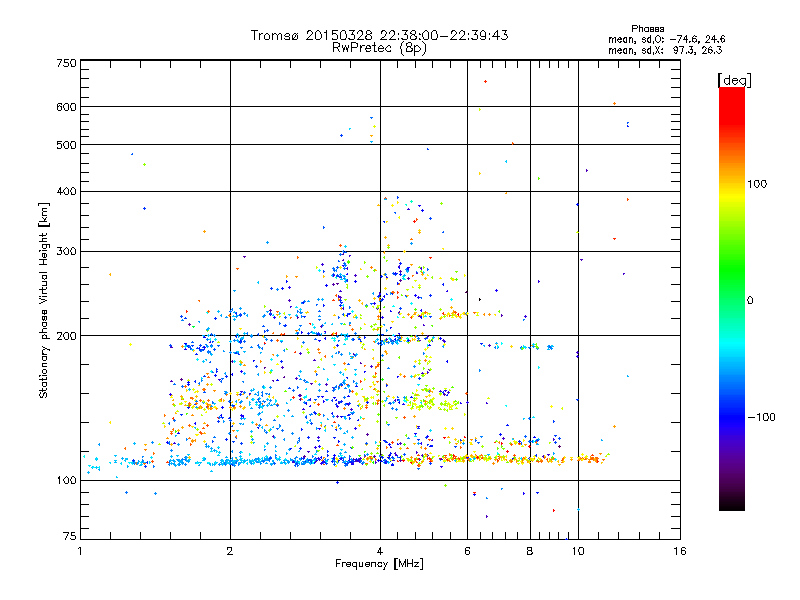Click the black bottom of the colorbar
The height and width of the screenshot is (600, 800).
point(732,503)
